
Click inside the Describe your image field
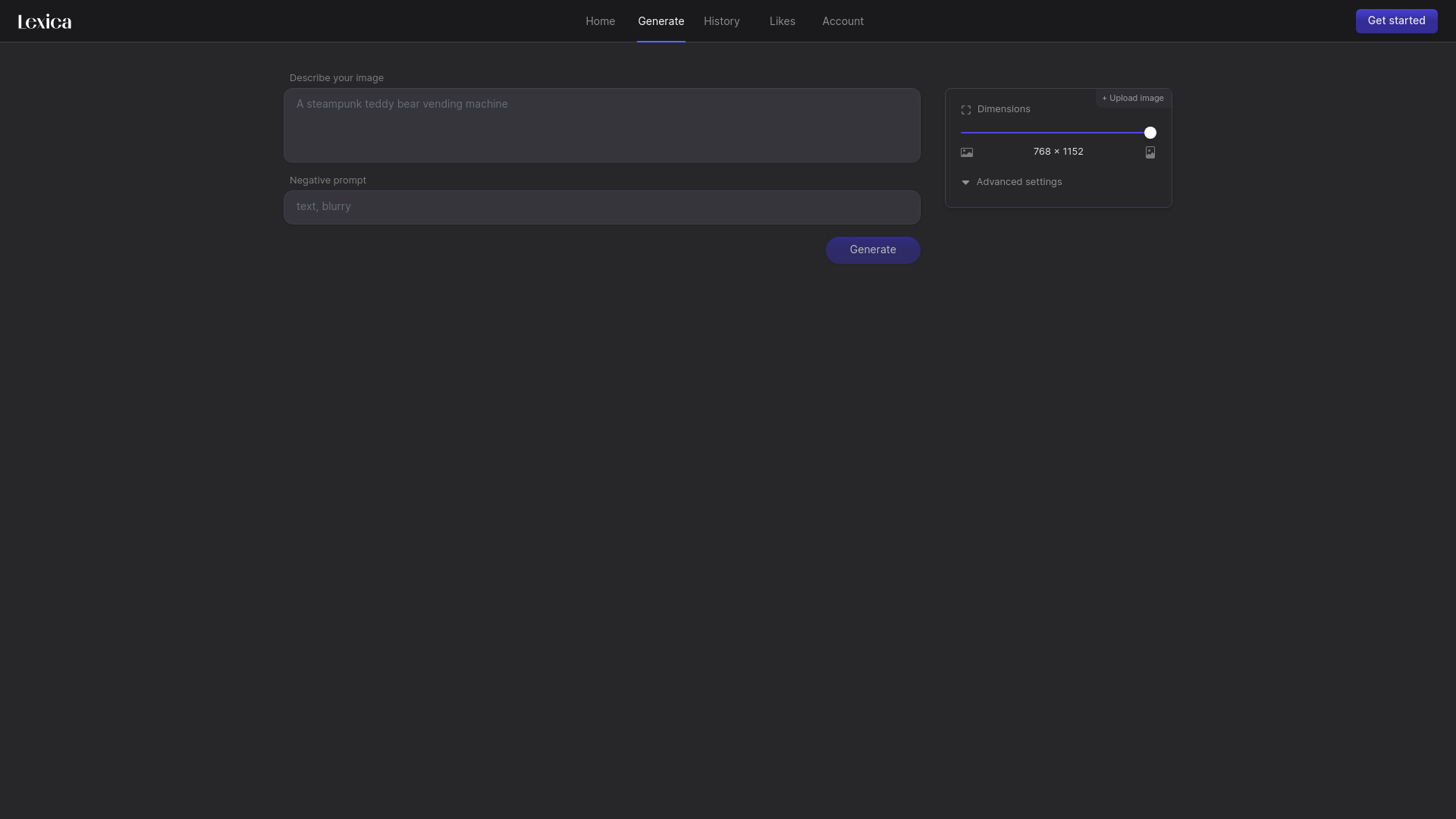[601, 125]
